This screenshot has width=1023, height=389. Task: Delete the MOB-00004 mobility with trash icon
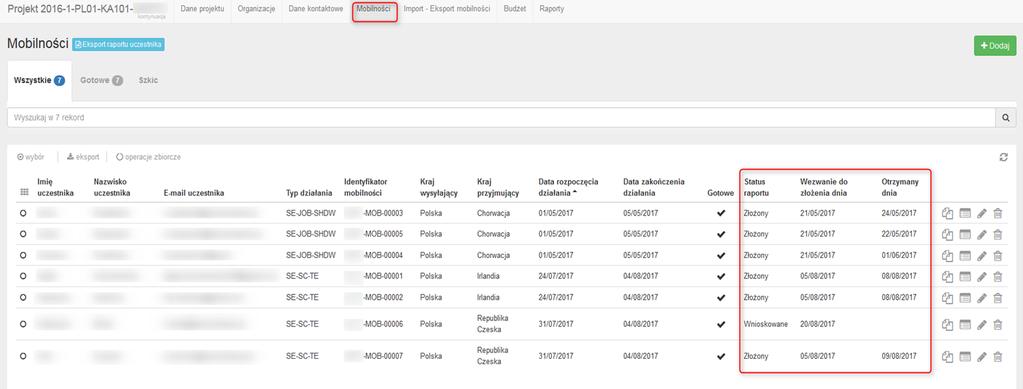click(998, 255)
